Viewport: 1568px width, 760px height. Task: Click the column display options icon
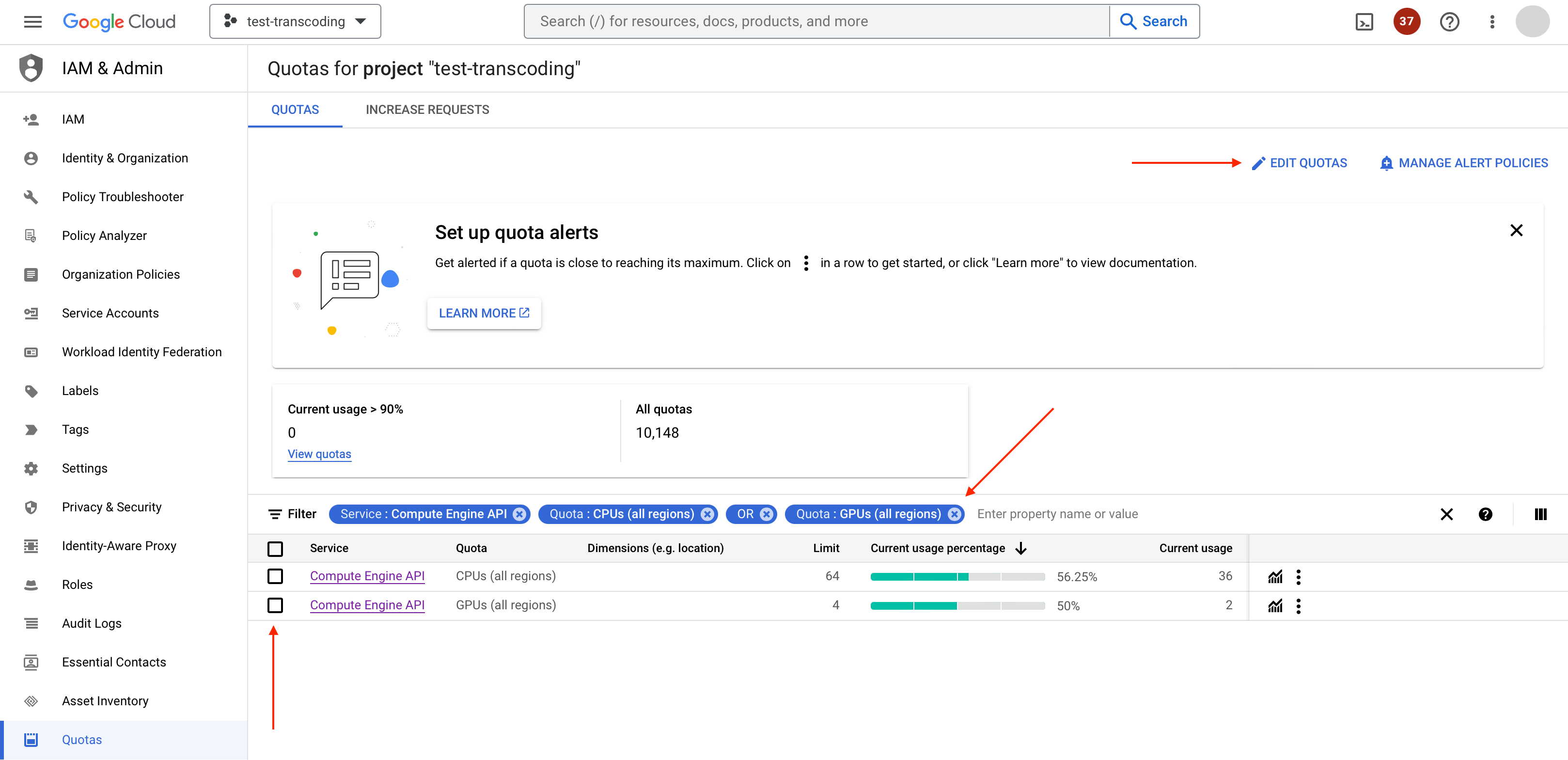tap(1540, 514)
